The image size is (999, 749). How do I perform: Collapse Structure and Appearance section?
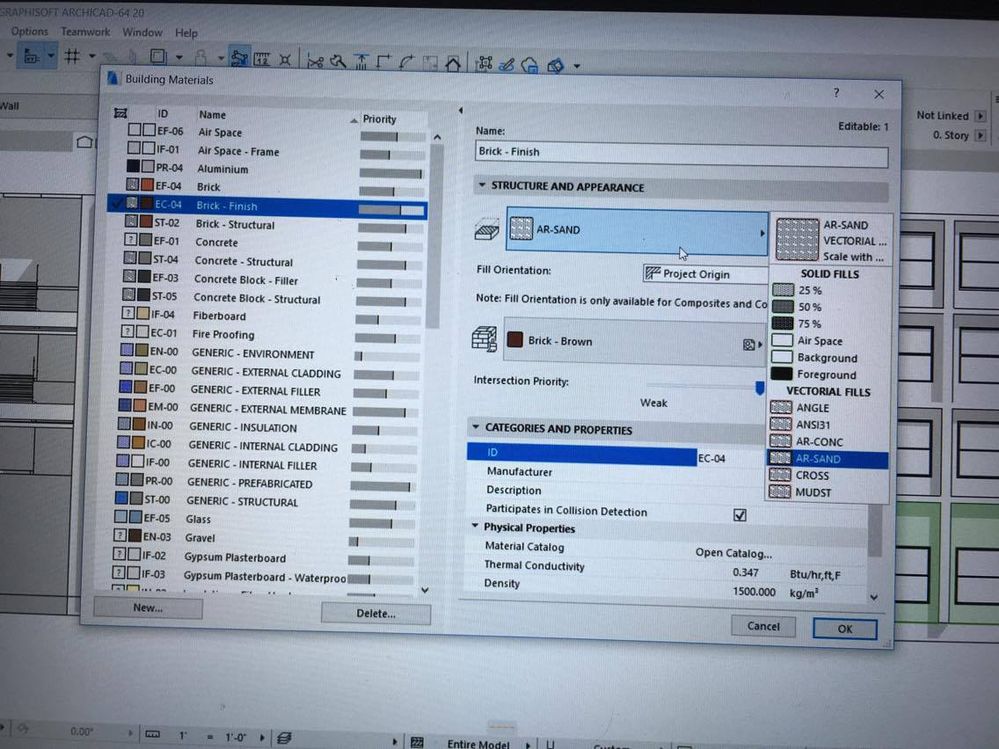[482, 185]
